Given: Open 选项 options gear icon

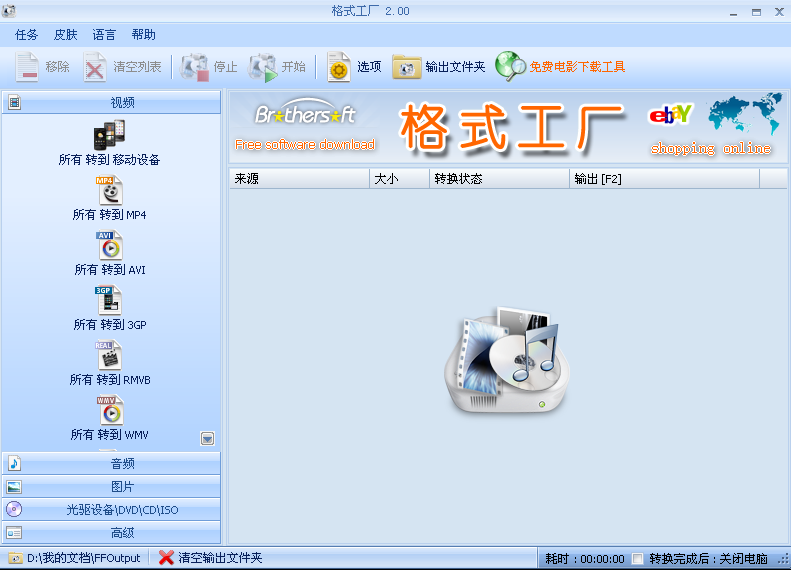Looking at the screenshot, I should (x=338, y=67).
